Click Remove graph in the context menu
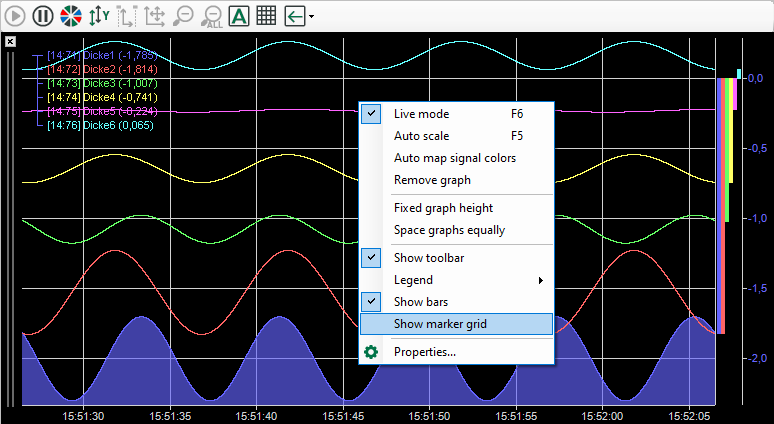The image size is (774, 424). 432,180
